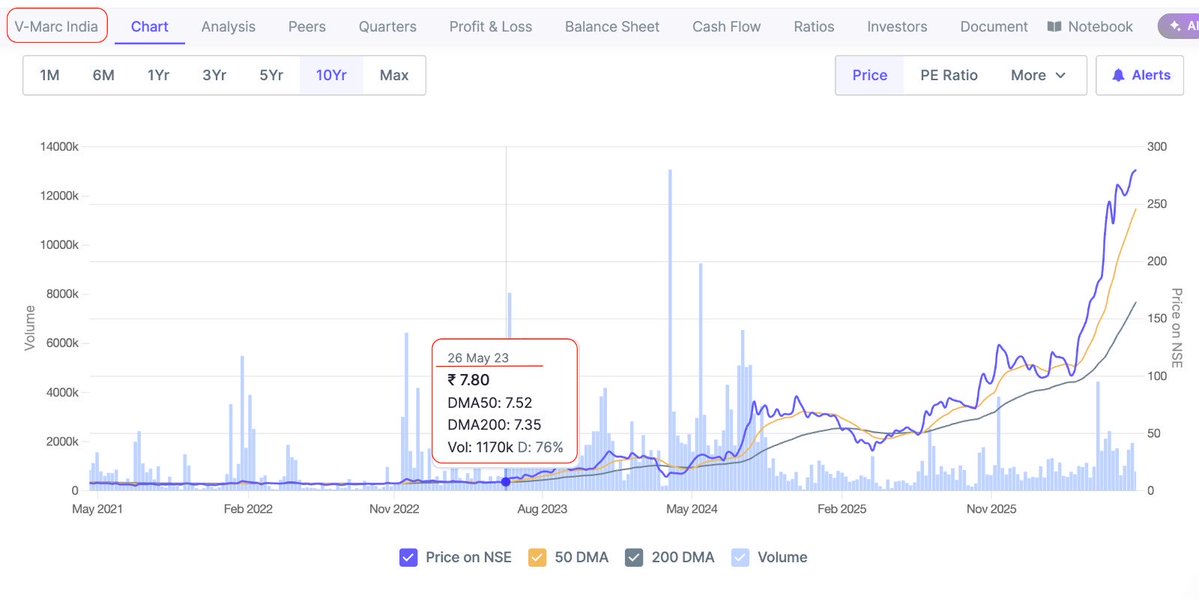Screen dimensions: 1199x599
Task: Open the V-Marc India company link
Action: point(57,27)
